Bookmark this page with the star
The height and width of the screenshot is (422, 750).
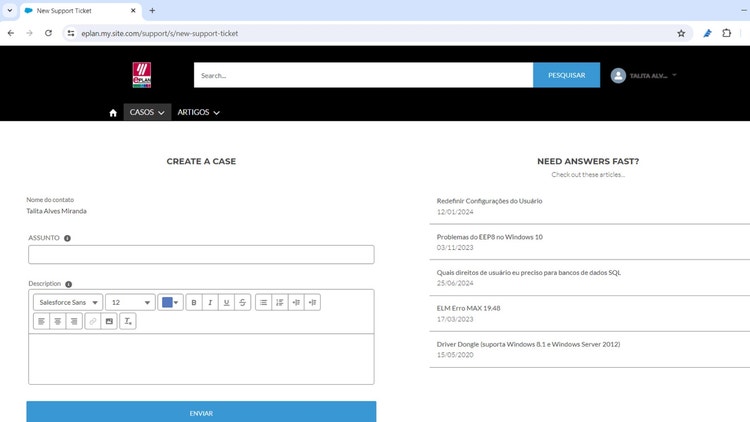tap(681, 33)
